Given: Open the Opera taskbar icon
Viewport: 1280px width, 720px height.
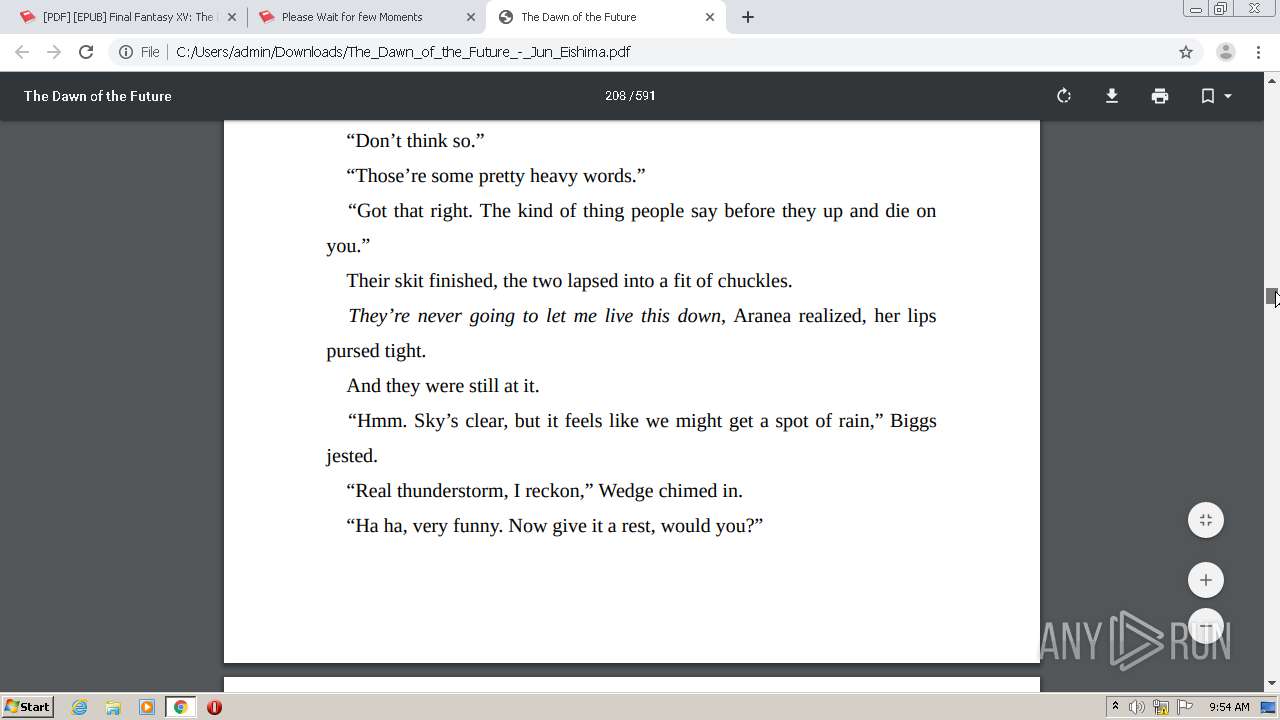Looking at the screenshot, I should click(x=214, y=707).
